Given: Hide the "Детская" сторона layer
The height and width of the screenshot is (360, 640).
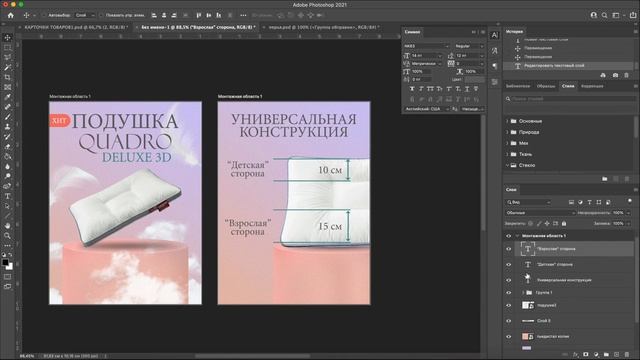Looking at the screenshot, I should (509, 264).
